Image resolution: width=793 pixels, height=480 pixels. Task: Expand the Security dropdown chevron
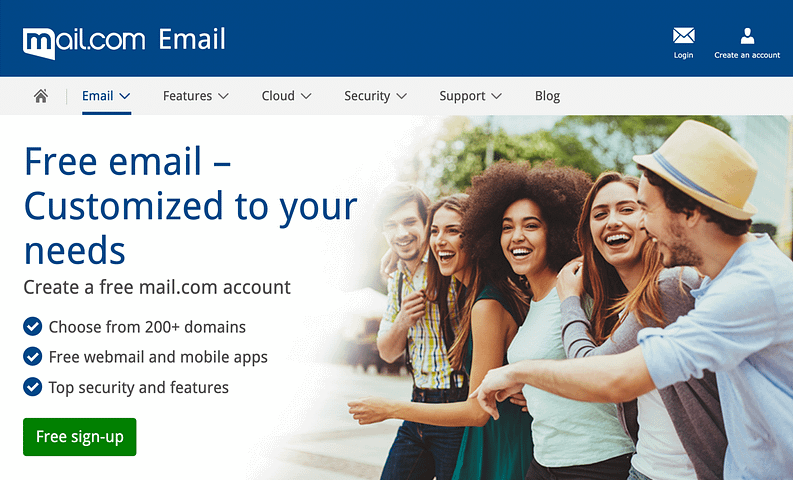pyautogui.click(x=402, y=96)
